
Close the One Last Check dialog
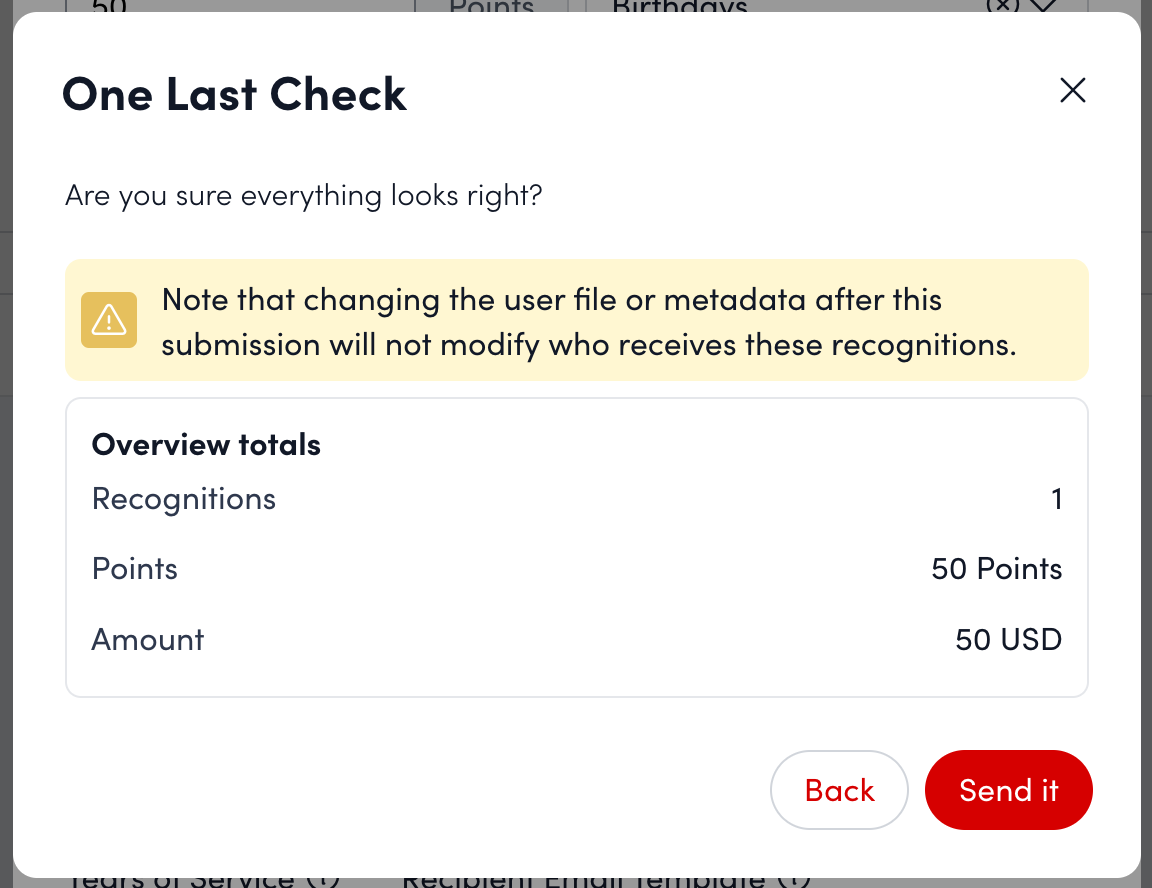(1072, 91)
